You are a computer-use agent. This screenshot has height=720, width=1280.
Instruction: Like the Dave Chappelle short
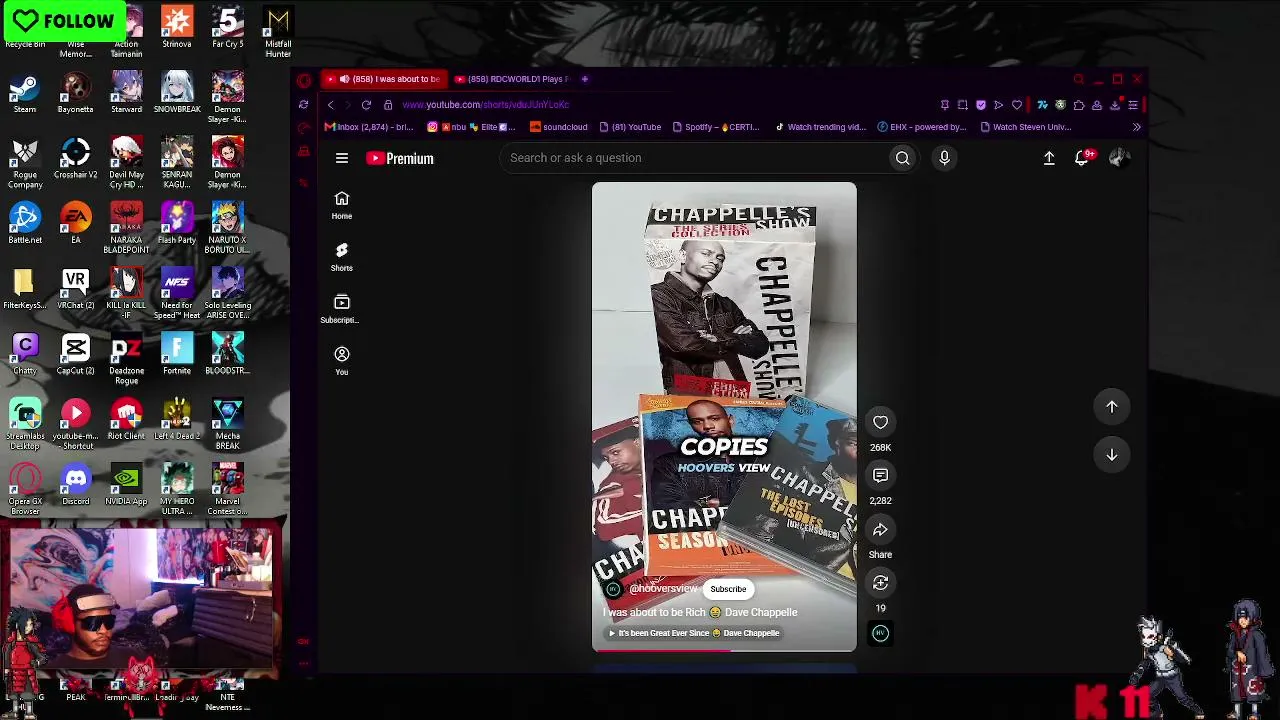880,422
